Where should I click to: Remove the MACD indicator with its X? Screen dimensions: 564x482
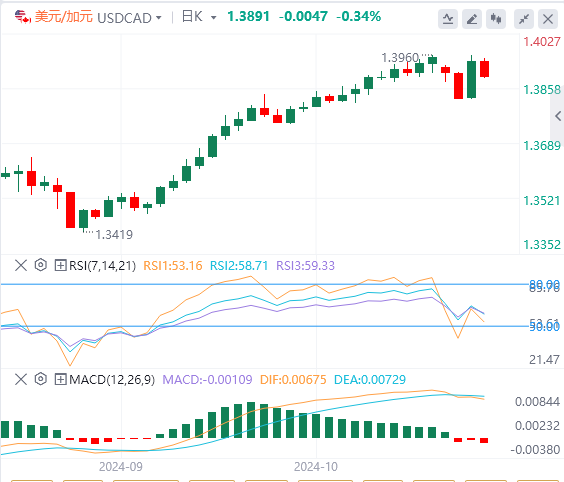click(x=21, y=379)
